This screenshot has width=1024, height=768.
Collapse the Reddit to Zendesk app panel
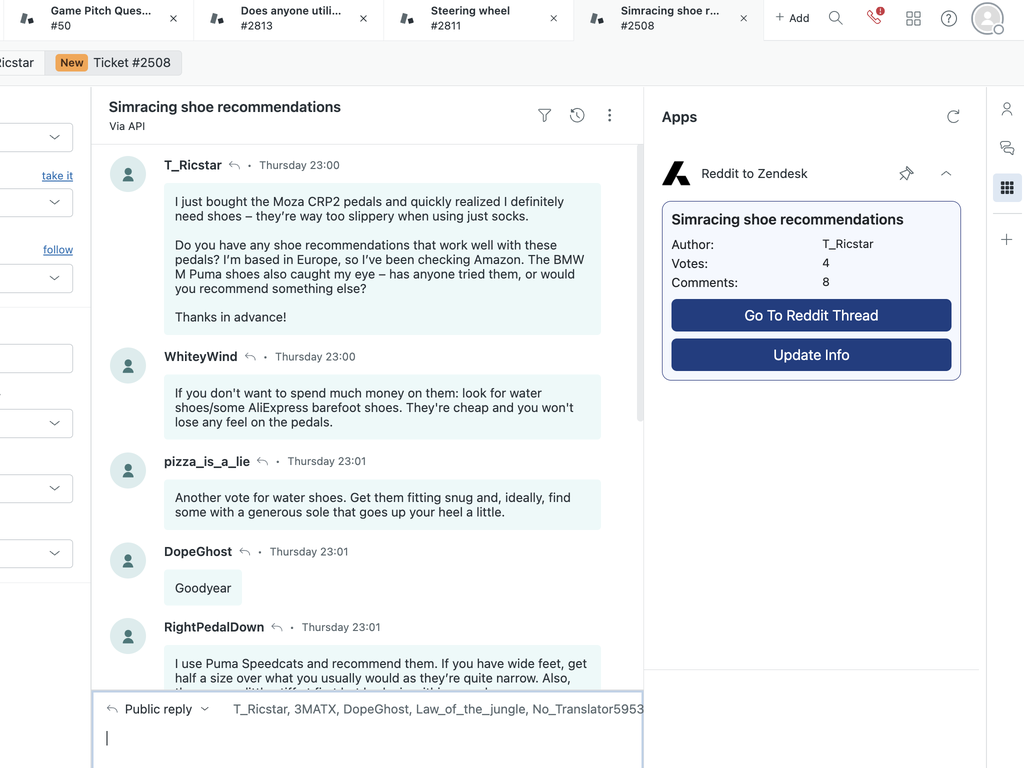point(946,173)
